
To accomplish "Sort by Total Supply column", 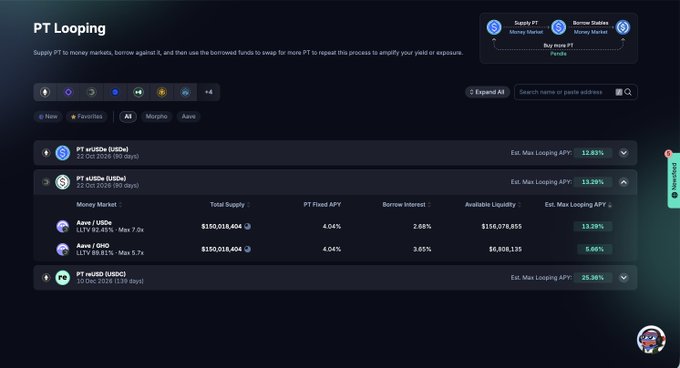I will point(230,205).
